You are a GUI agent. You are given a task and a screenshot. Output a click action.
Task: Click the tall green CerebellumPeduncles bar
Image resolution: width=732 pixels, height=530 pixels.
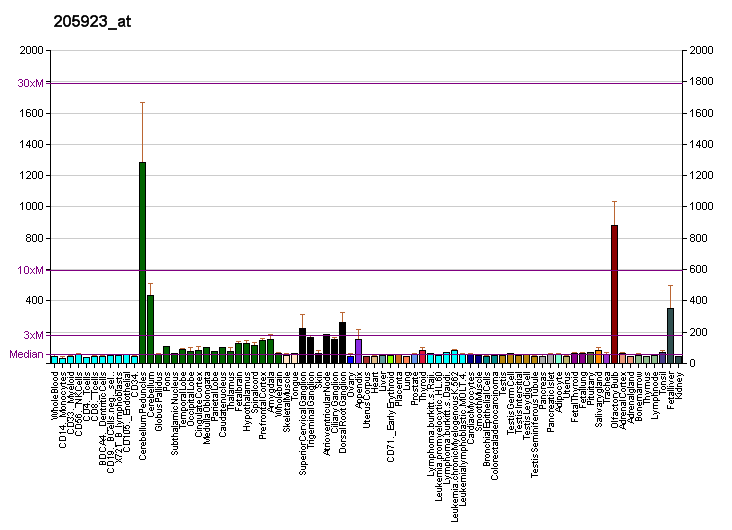(142, 262)
